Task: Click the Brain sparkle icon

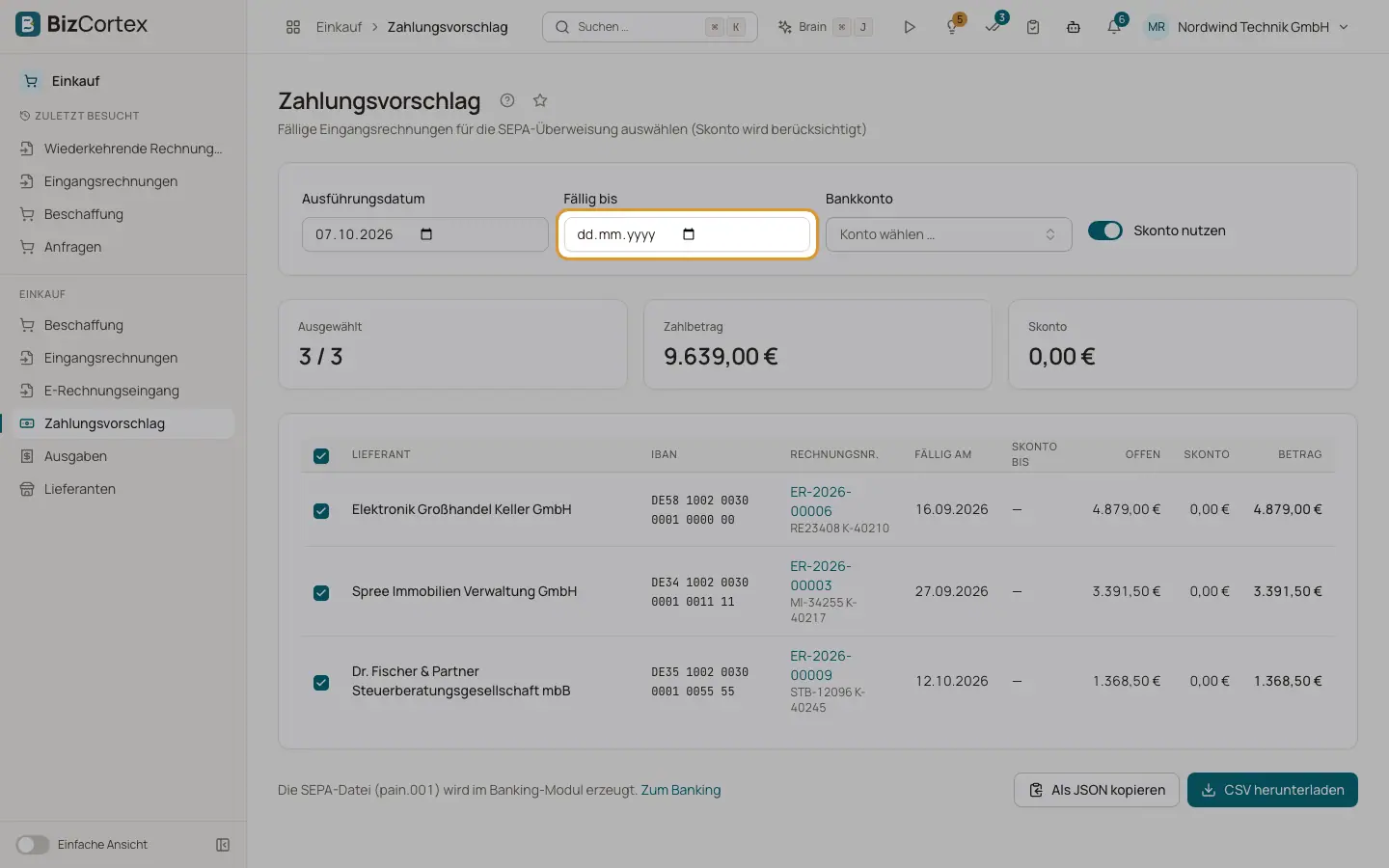Action: tap(785, 27)
